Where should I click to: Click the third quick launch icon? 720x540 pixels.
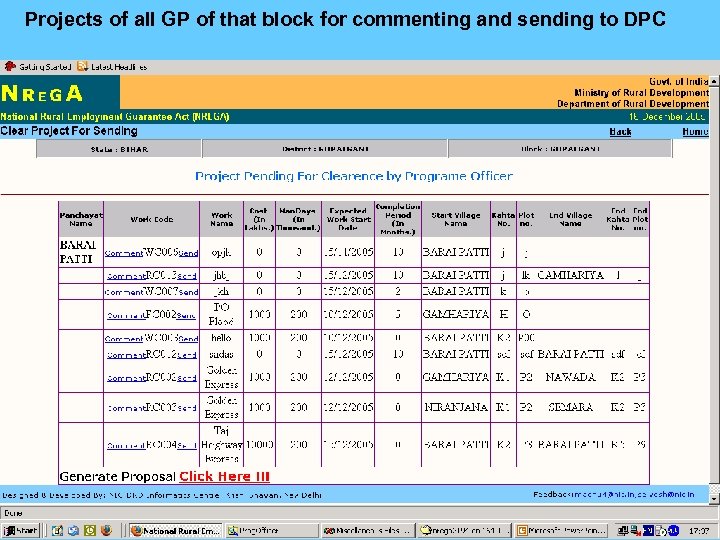pos(90,531)
